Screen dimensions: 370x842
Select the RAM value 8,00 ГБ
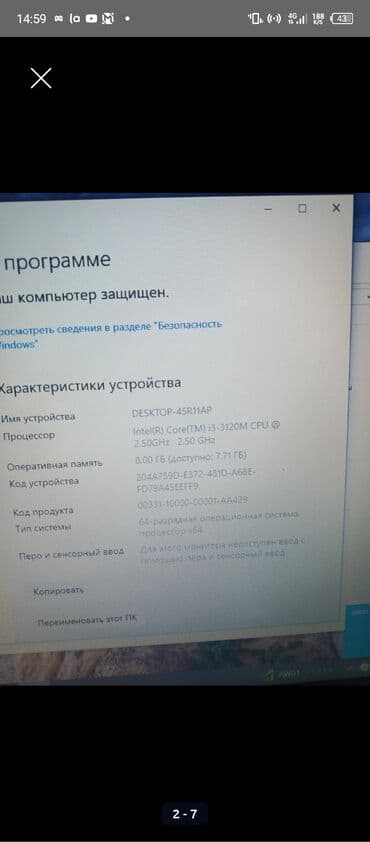point(192,458)
